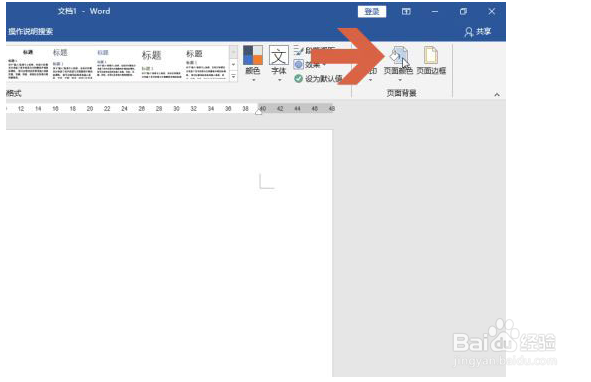Viewport: 591px width, 382px height.
Task: Click the 操作说明搜索 search box
Action: [31, 31]
